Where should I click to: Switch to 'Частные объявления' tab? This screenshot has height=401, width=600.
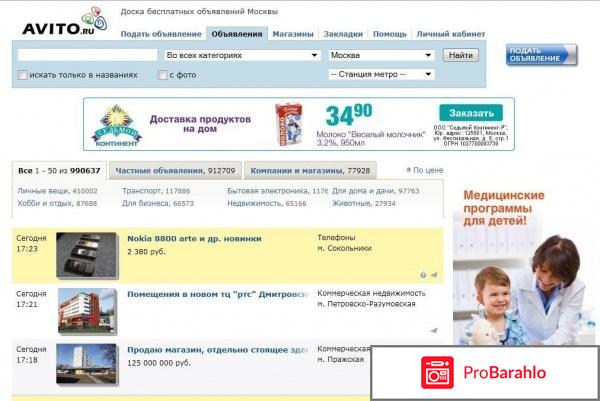point(175,171)
